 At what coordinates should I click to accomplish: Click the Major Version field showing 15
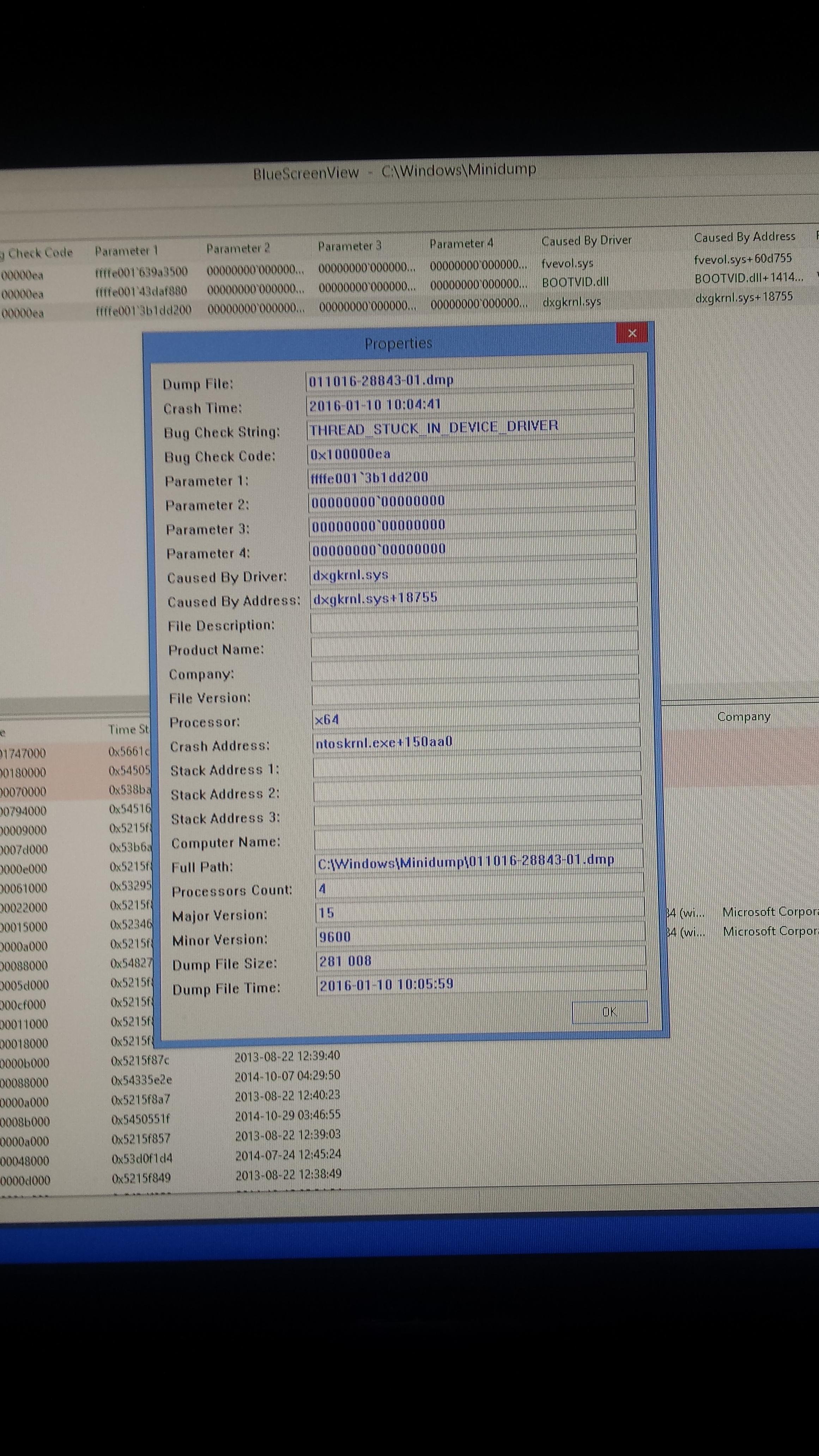click(480, 911)
